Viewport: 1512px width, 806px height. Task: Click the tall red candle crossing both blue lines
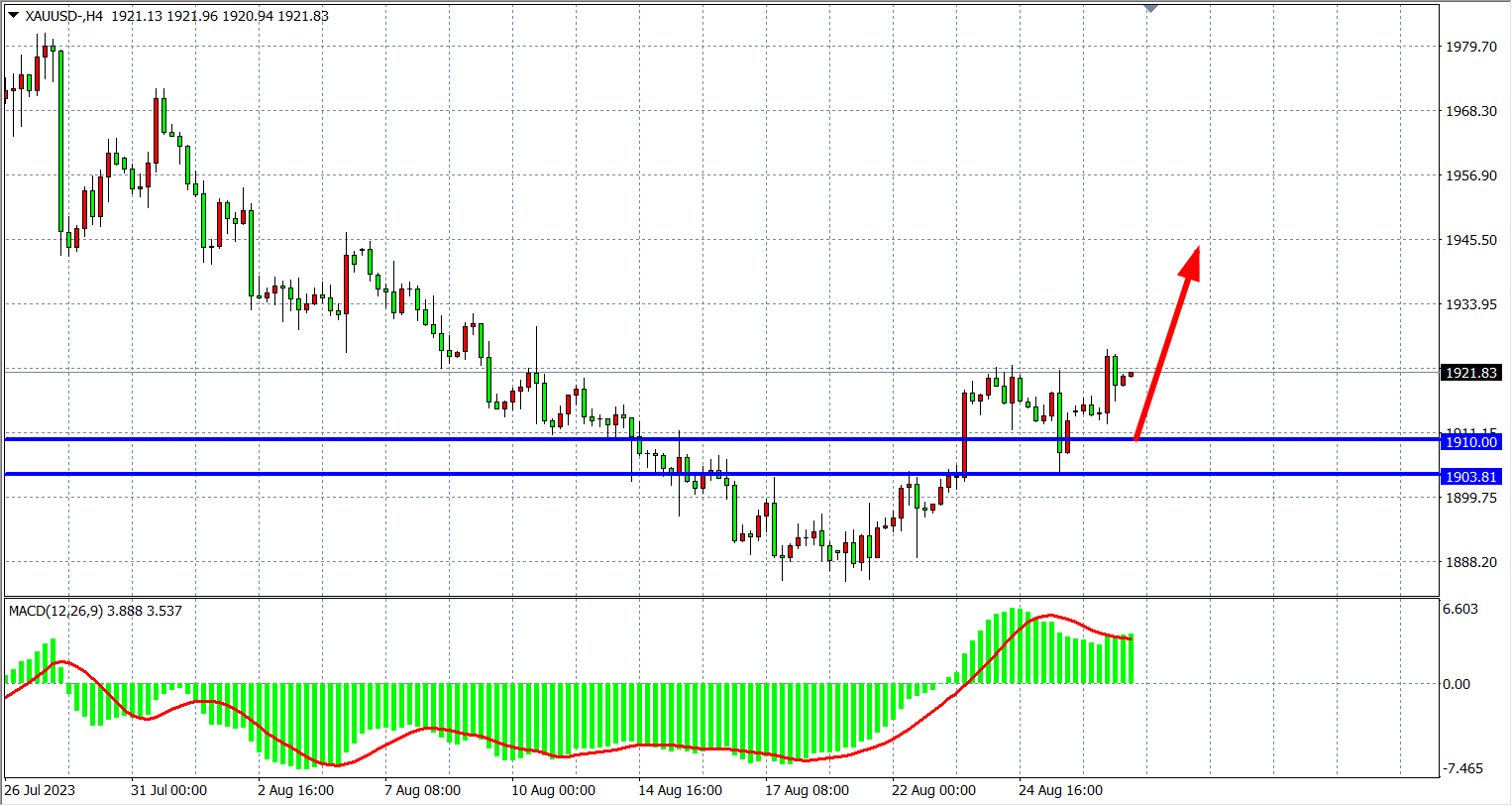pos(964,431)
